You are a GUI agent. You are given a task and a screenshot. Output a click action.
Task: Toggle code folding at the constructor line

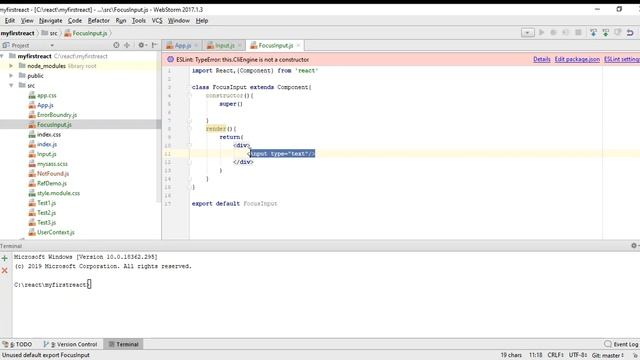(189, 96)
